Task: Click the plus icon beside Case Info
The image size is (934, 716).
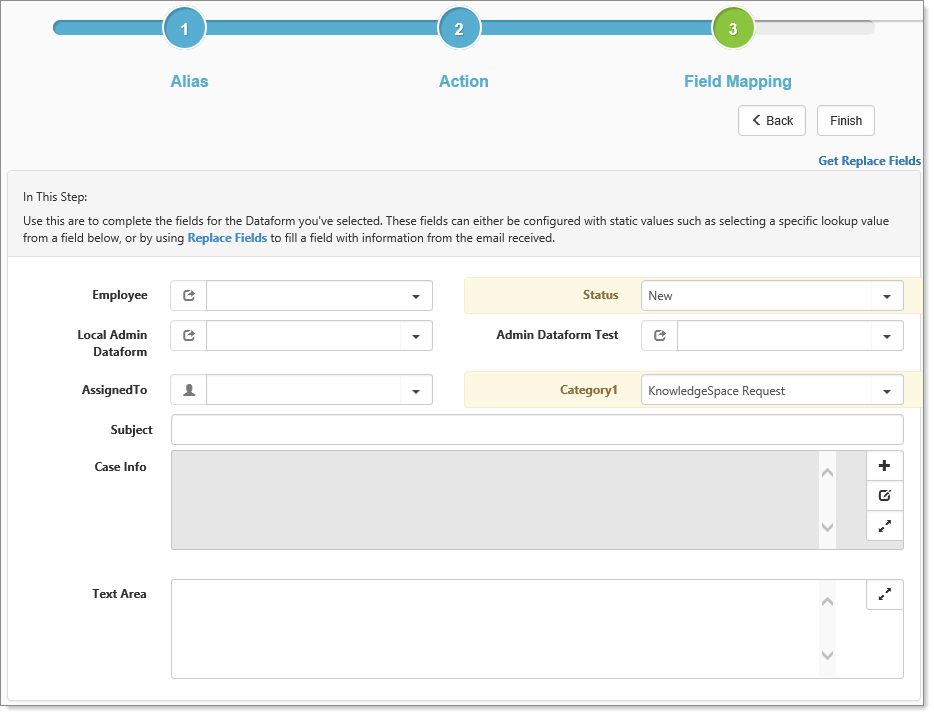Action: [884, 466]
